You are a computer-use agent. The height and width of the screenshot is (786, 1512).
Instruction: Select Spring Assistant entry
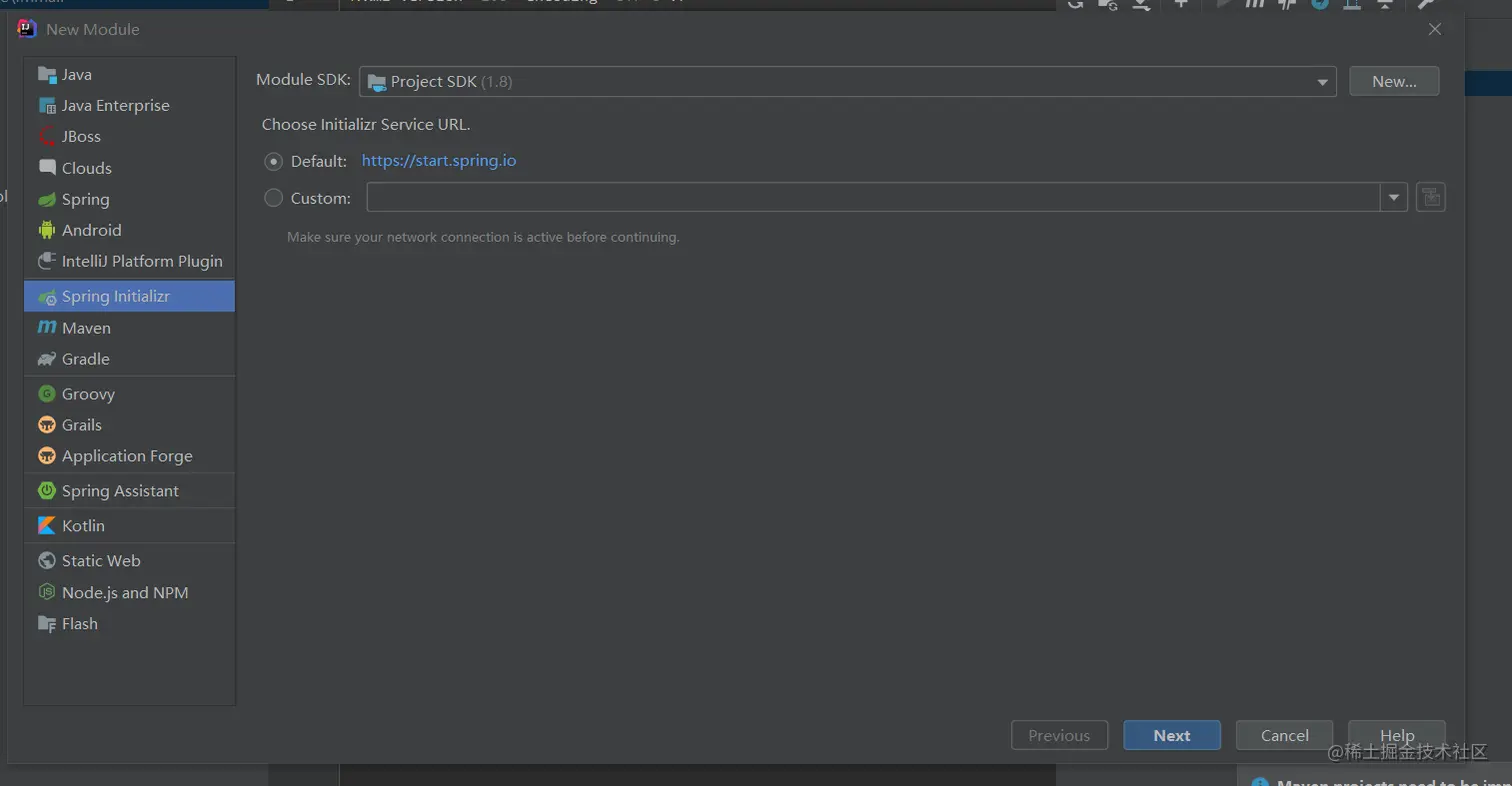(129, 491)
